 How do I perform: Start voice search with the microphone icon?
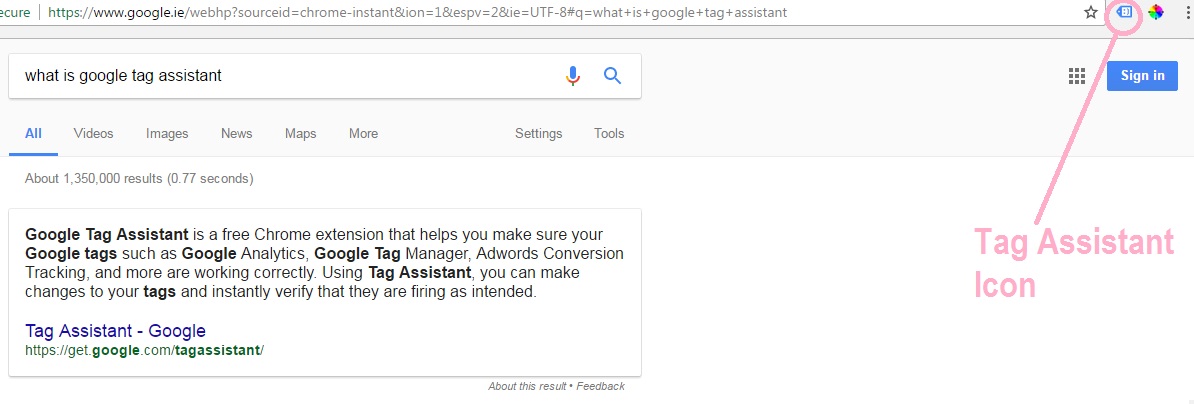point(573,75)
